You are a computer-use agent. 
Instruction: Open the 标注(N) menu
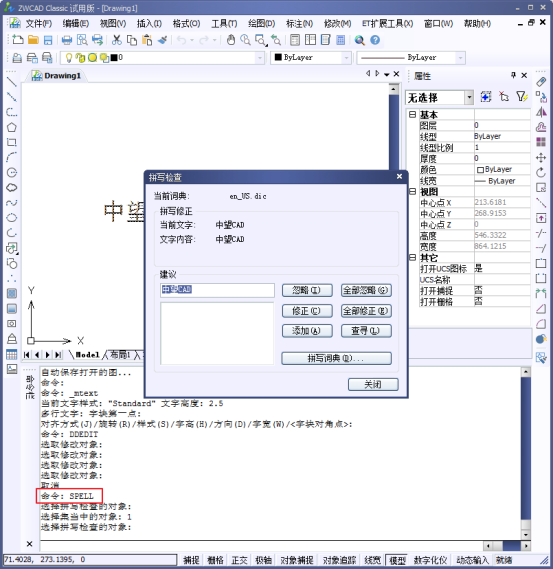299,24
